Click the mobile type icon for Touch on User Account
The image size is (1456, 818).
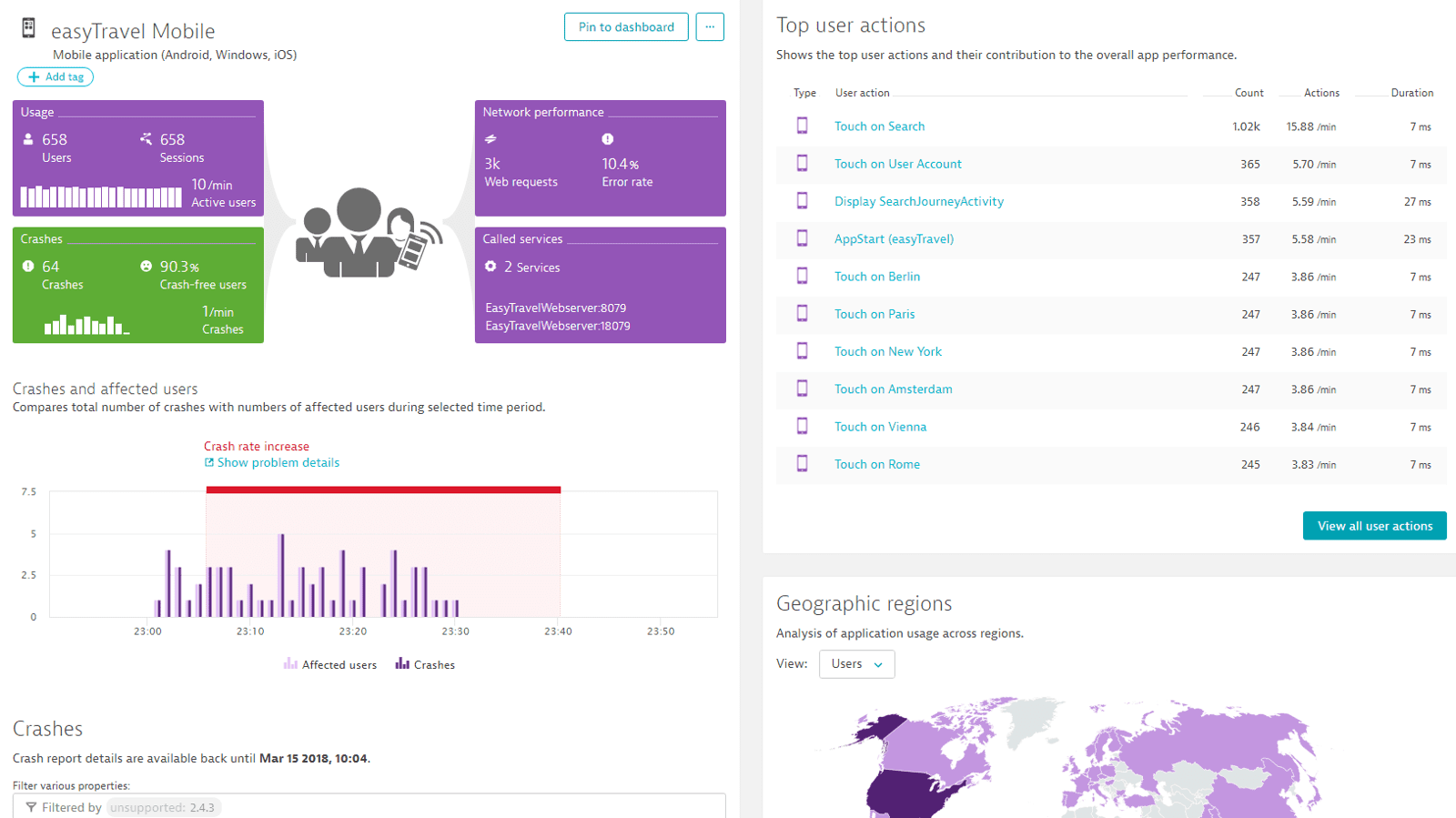pos(802,163)
